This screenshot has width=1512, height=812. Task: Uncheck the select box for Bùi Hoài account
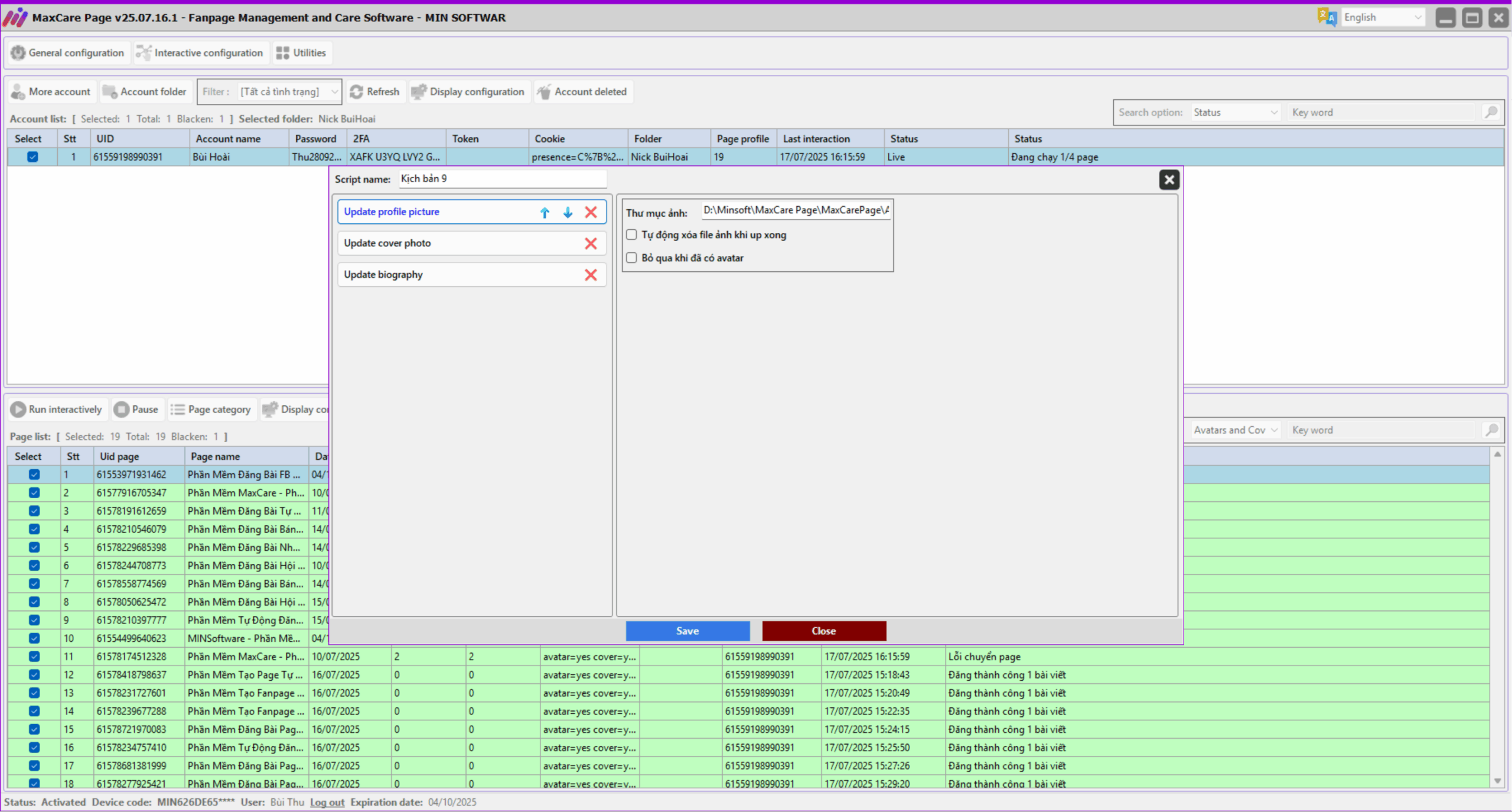pos(32,157)
